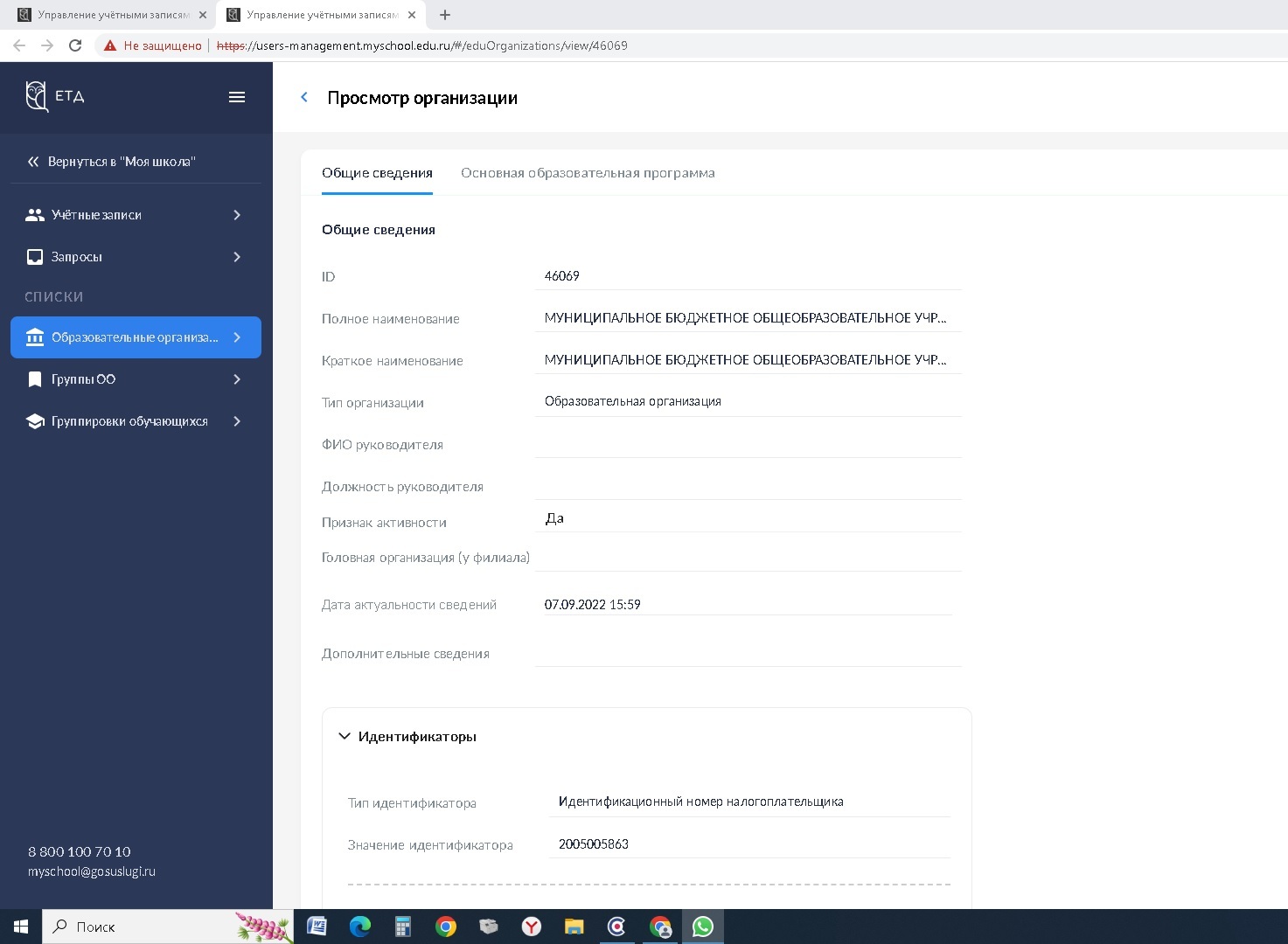Image resolution: width=1288 pixels, height=944 pixels.
Task: Open Группы ОО in sidebar
Action: [x=136, y=379]
